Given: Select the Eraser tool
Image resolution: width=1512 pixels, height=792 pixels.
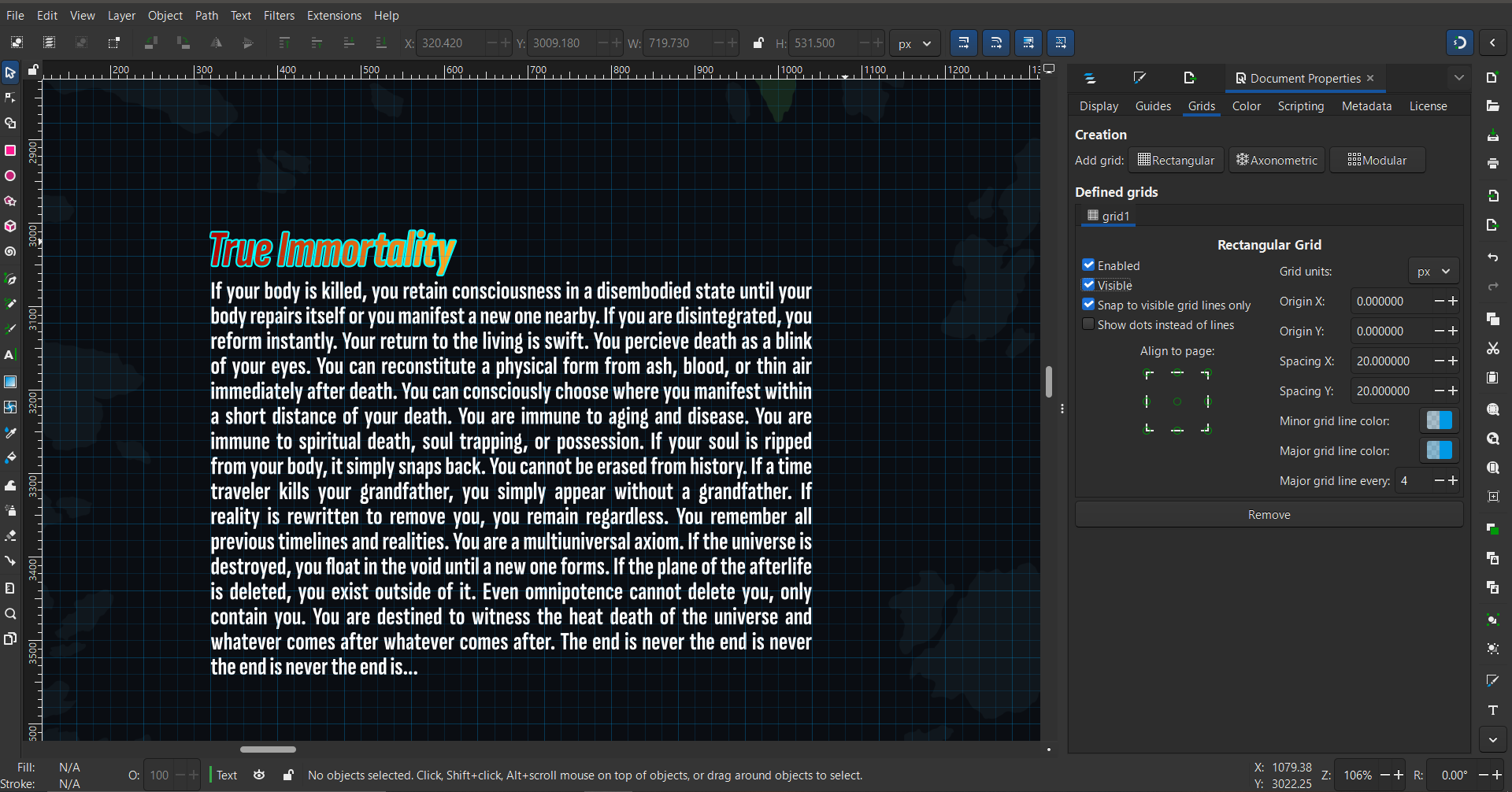Looking at the screenshot, I should tap(10, 536).
